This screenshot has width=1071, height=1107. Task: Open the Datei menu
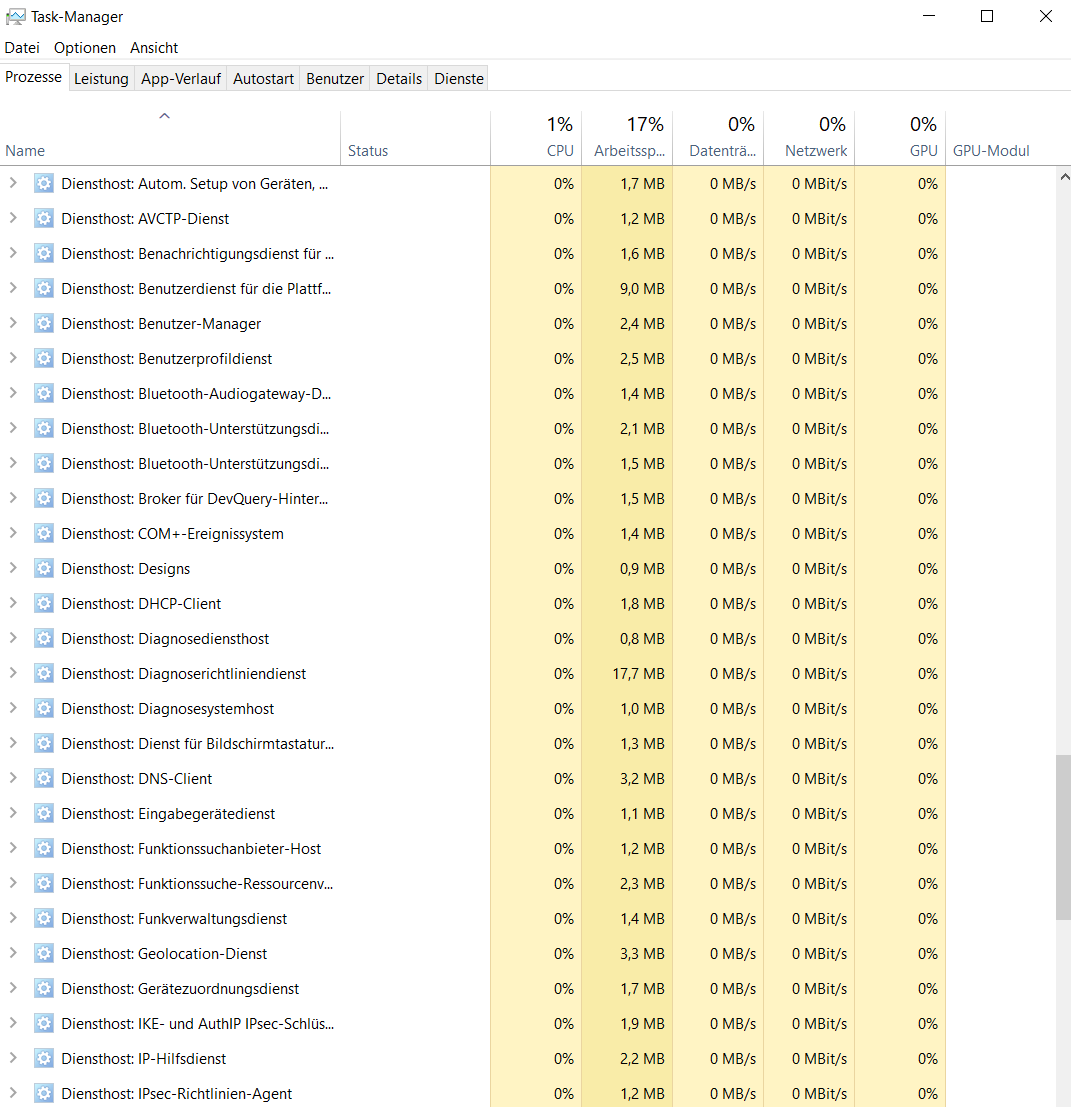(22, 47)
